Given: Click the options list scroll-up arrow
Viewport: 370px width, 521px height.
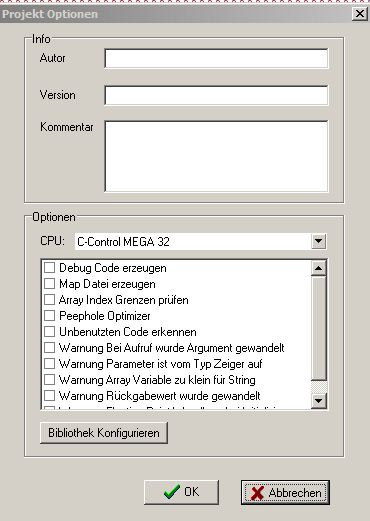Looking at the screenshot, I should (x=319, y=268).
